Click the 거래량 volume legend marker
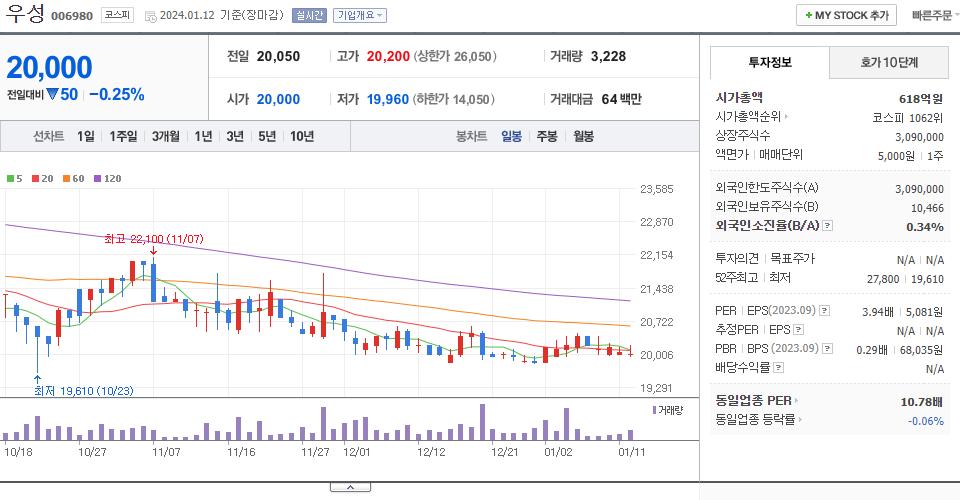 pyautogui.click(x=654, y=410)
